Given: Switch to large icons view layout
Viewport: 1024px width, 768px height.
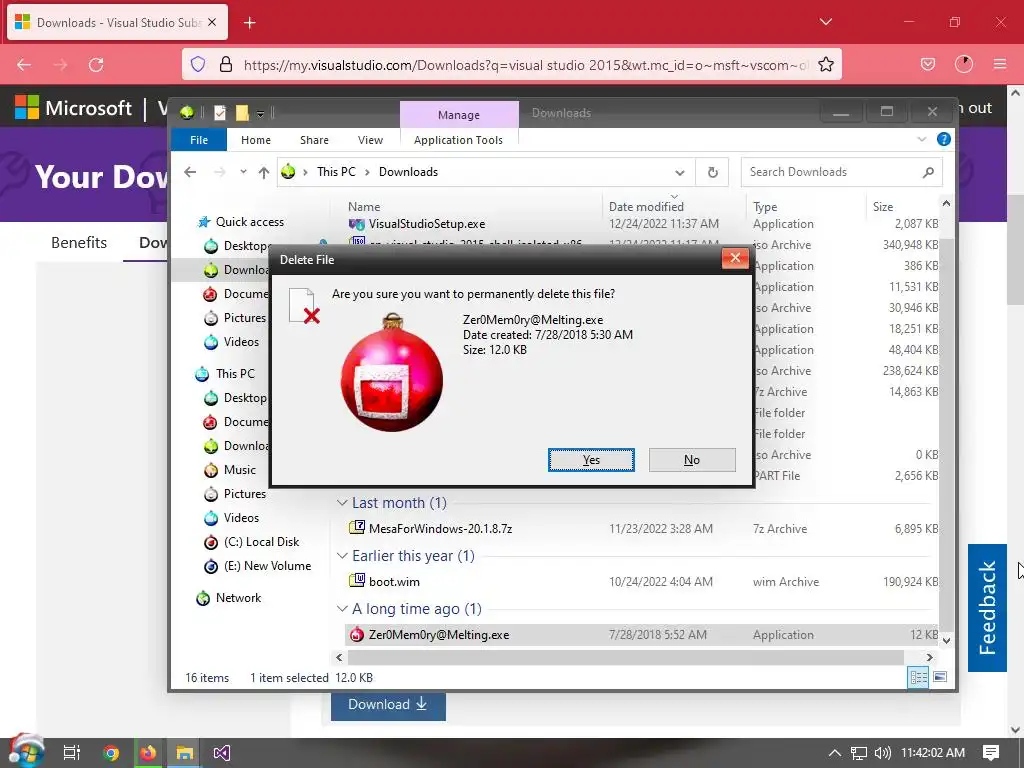Looking at the screenshot, I should 940,677.
